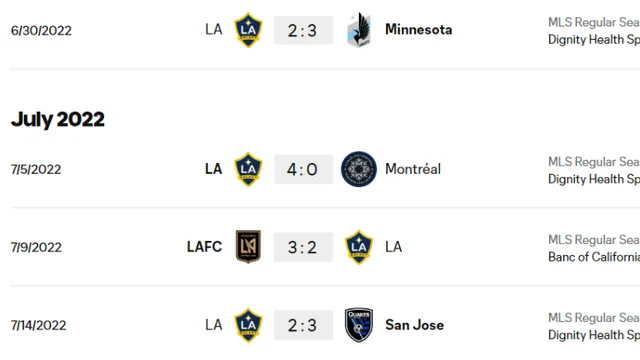The image size is (640, 360).
Task: Click the San Jose Quakes shield logo
Action: (x=359, y=325)
